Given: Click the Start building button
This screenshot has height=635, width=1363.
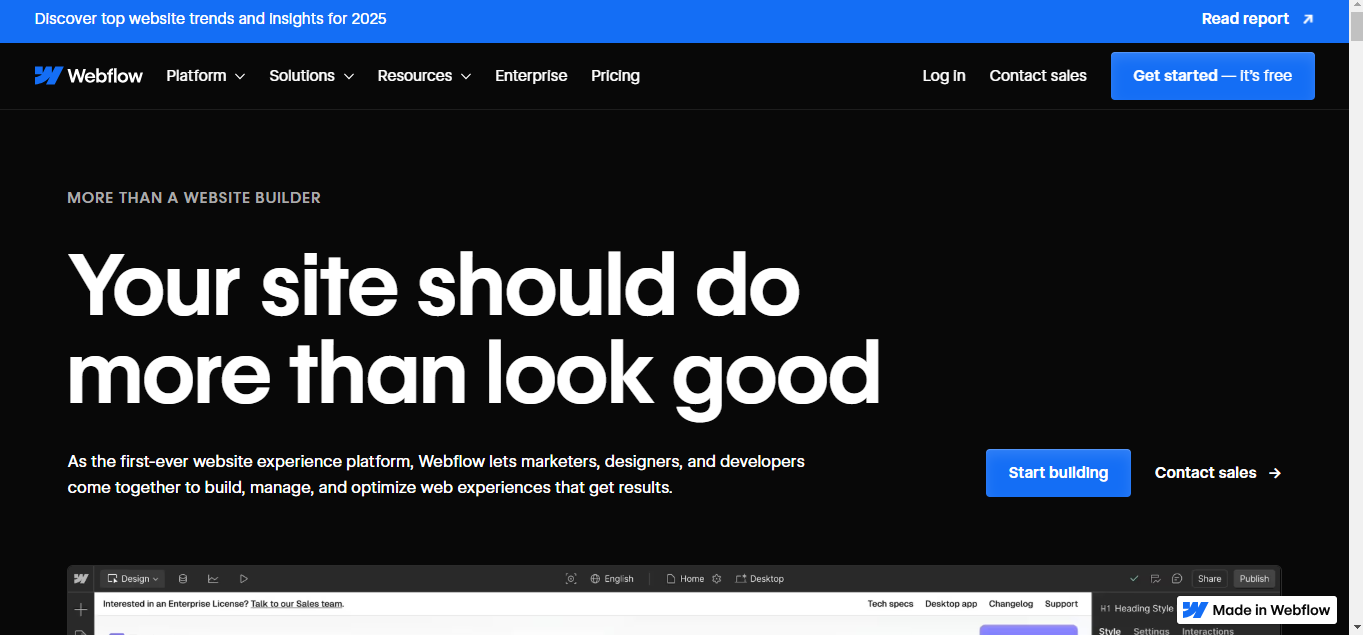Looking at the screenshot, I should coord(1058,473).
